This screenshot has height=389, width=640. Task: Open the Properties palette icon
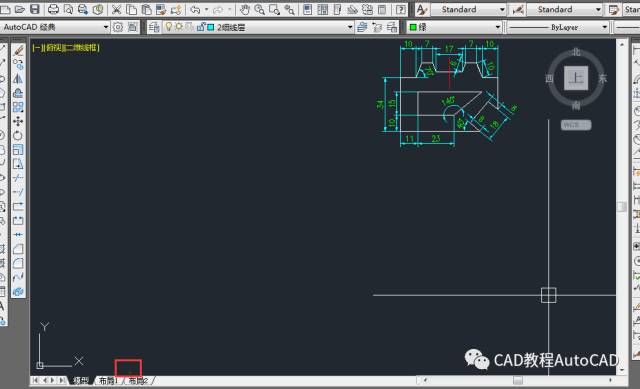tap(307, 9)
